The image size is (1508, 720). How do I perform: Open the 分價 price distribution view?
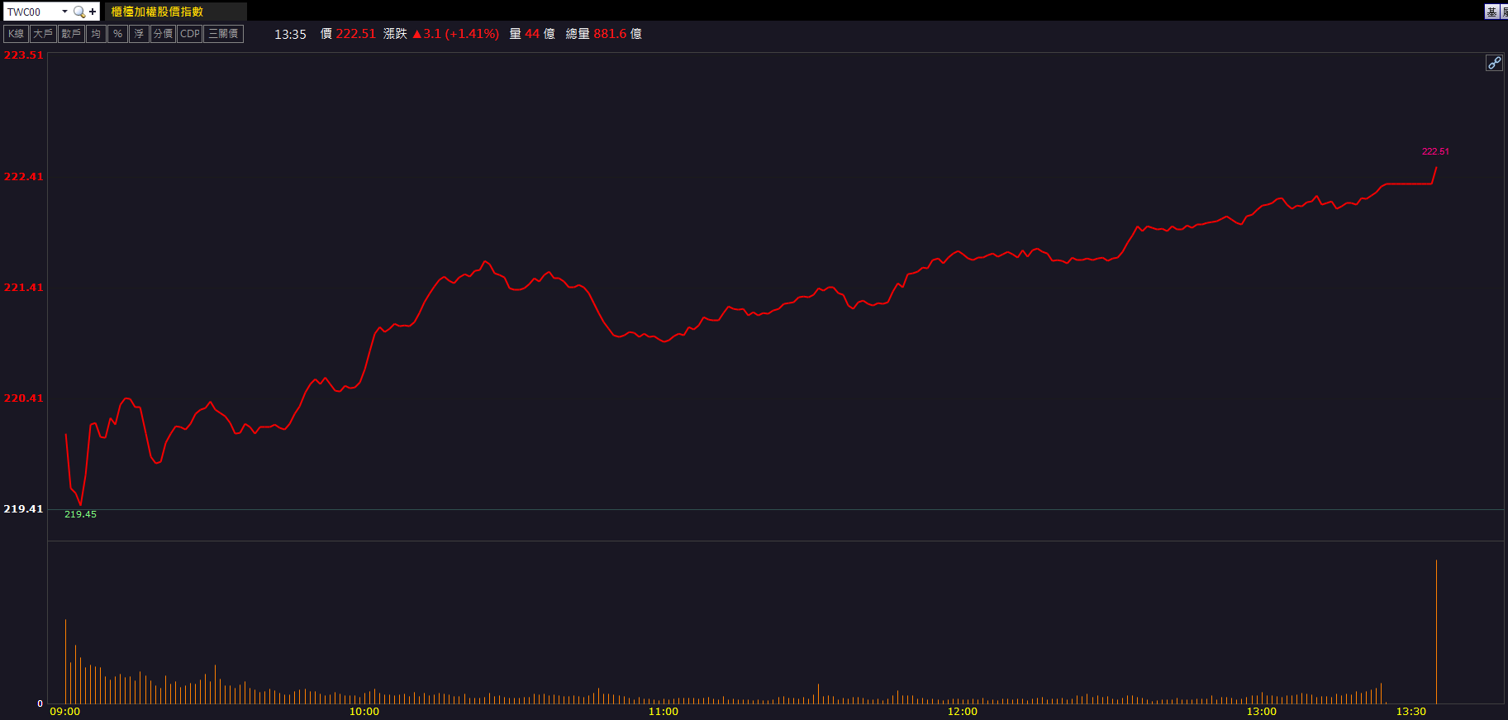click(163, 34)
